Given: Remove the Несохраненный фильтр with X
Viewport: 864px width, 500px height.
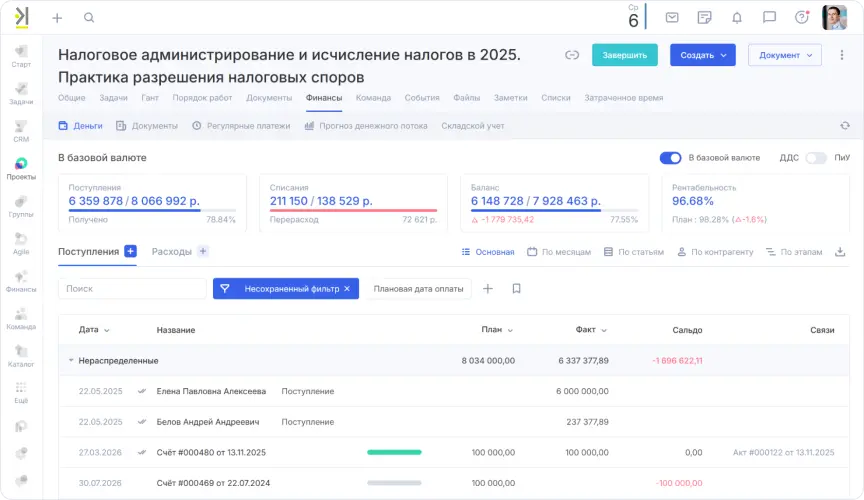Looking at the screenshot, I should coord(347,289).
